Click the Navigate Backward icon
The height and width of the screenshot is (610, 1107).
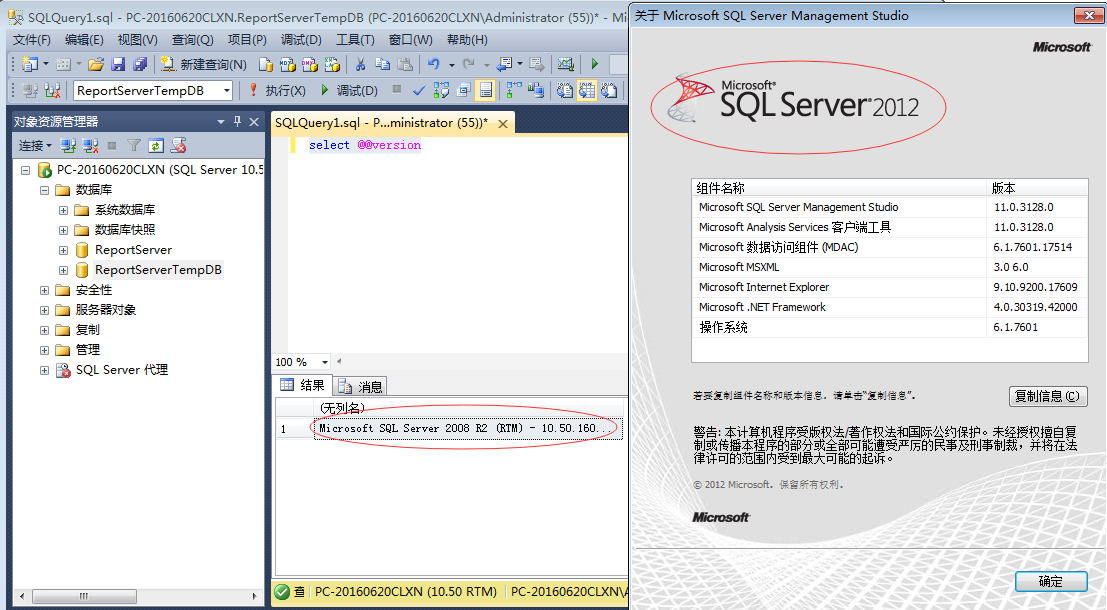(504, 64)
